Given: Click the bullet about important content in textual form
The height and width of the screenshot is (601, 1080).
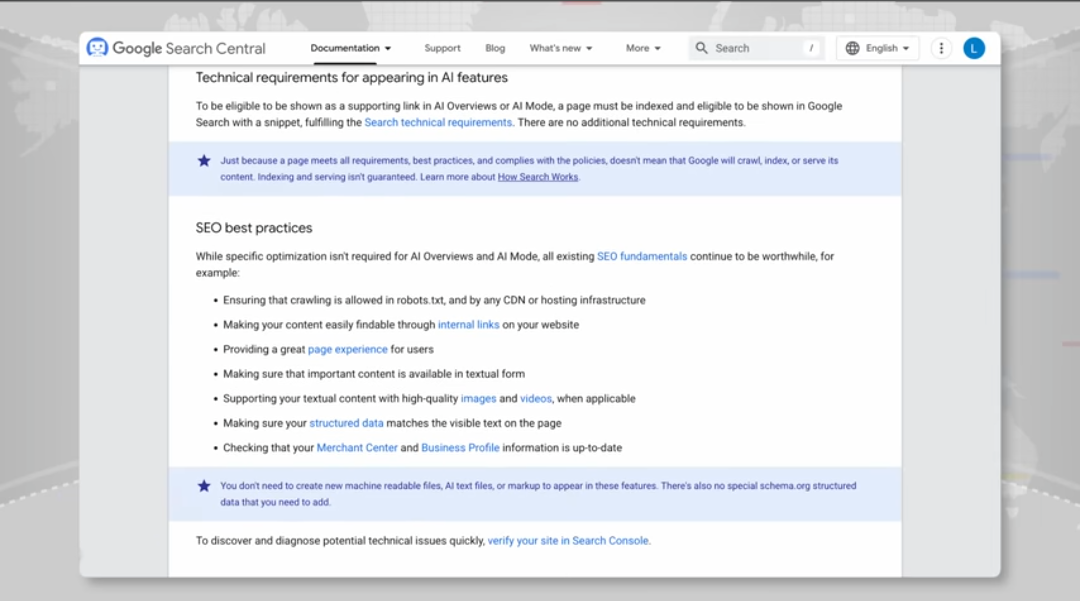Looking at the screenshot, I should 373,374.
